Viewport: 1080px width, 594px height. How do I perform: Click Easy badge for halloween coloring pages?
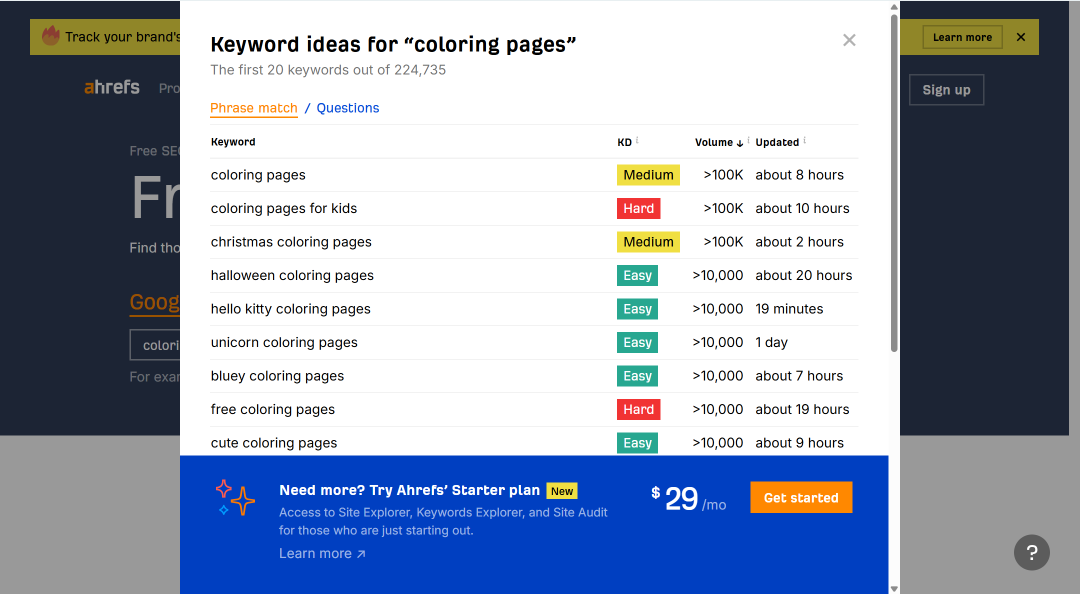pyautogui.click(x=637, y=276)
